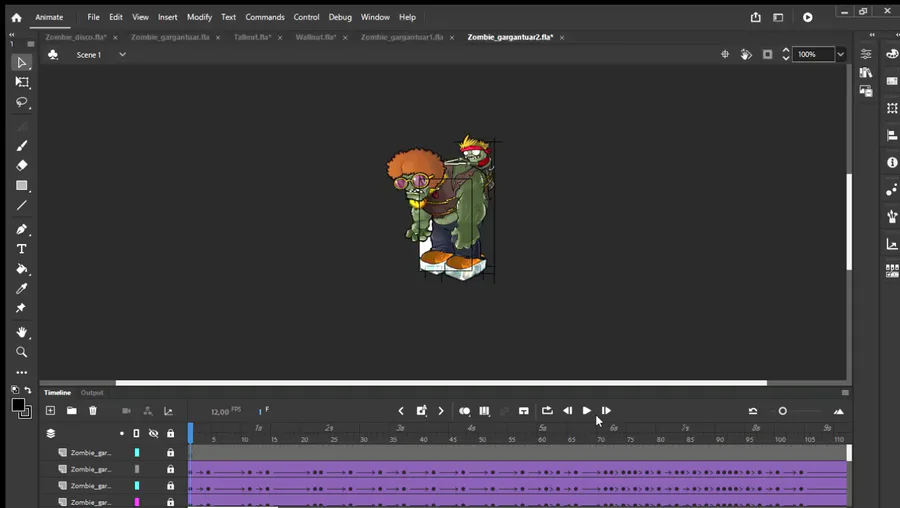The image size is (900, 508).
Task: Close the Tallnut.fla tab
Action: click(x=280, y=37)
